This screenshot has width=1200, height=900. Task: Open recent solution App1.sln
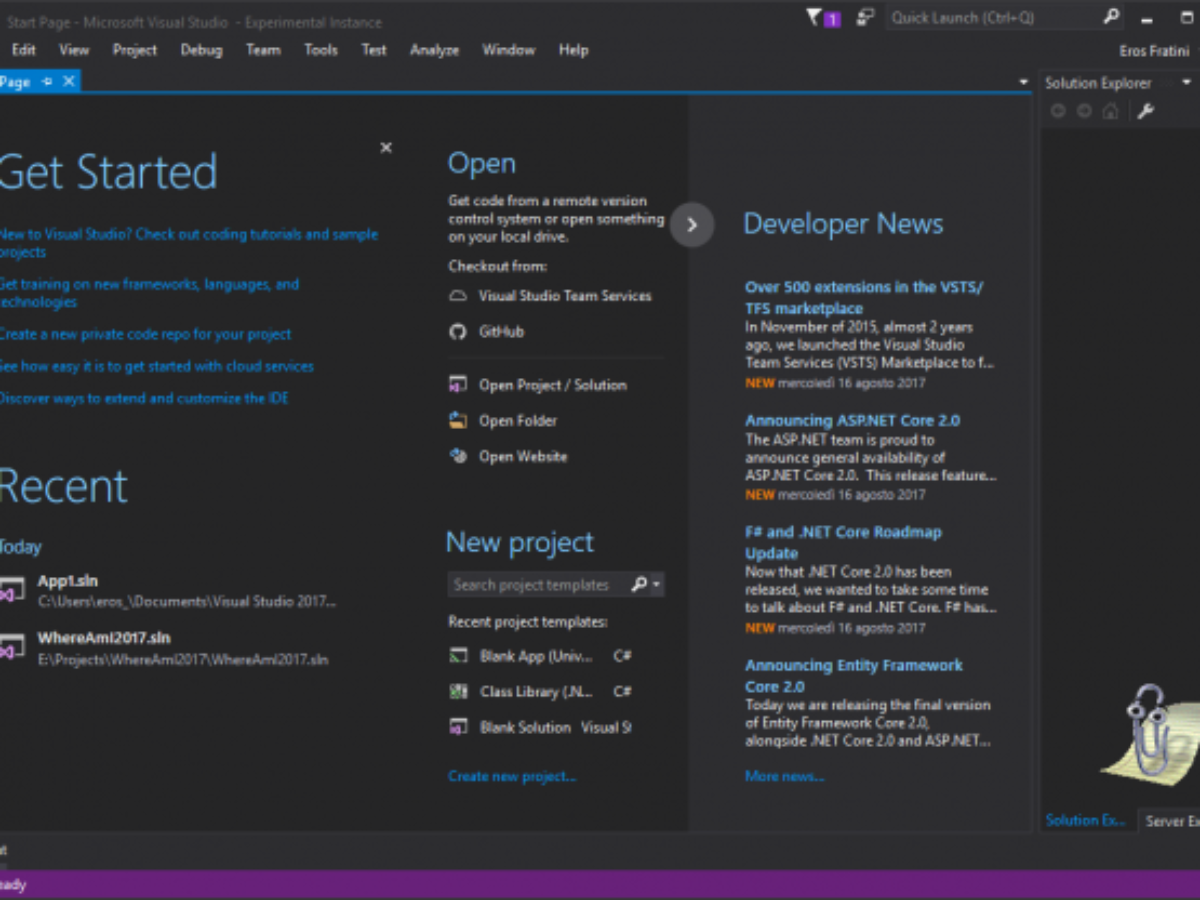(x=68, y=581)
